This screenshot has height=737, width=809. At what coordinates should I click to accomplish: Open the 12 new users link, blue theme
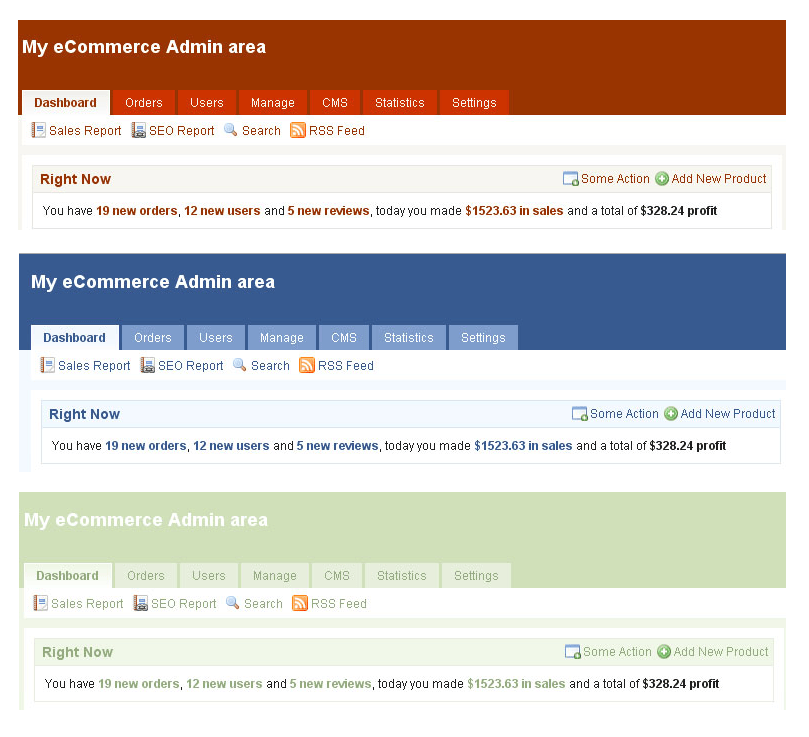point(231,446)
